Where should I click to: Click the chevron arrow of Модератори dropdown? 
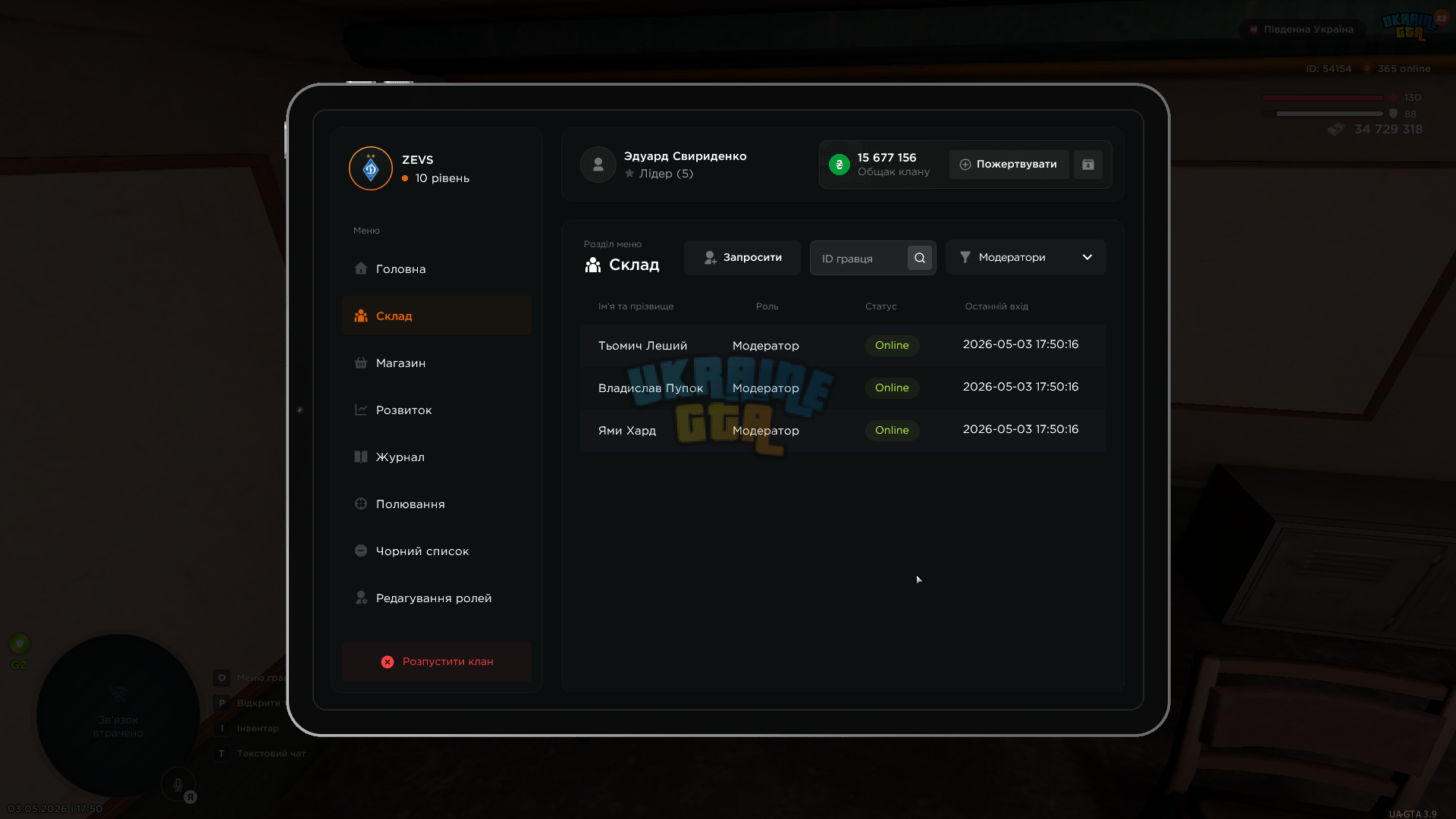(1087, 258)
